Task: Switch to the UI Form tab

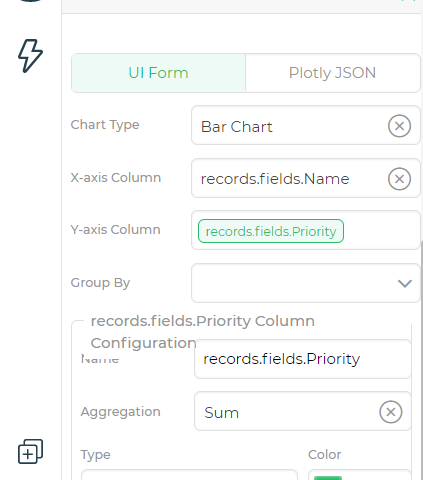Action: tap(158, 73)
